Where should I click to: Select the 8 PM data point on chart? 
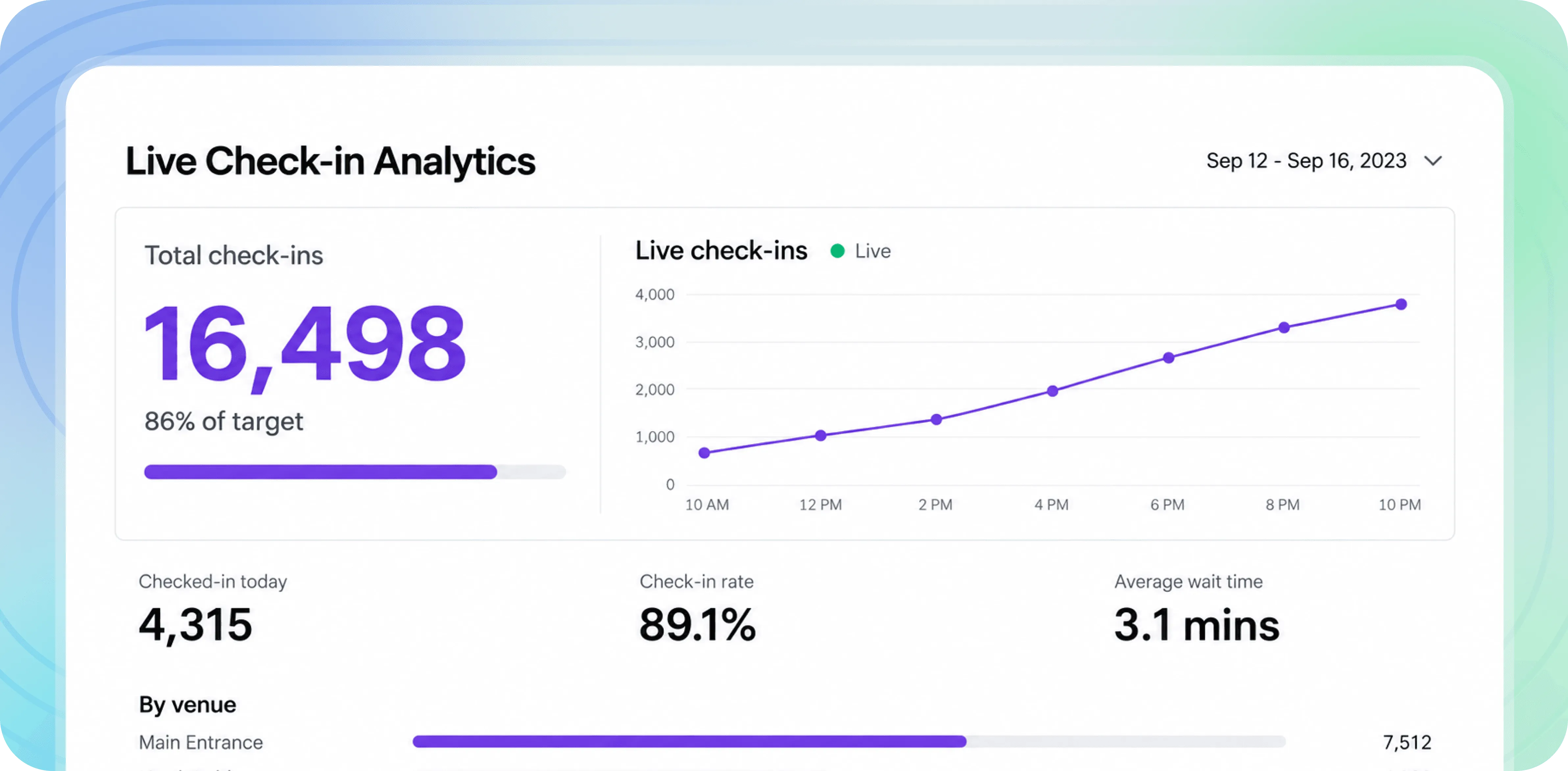(1284, 328)
